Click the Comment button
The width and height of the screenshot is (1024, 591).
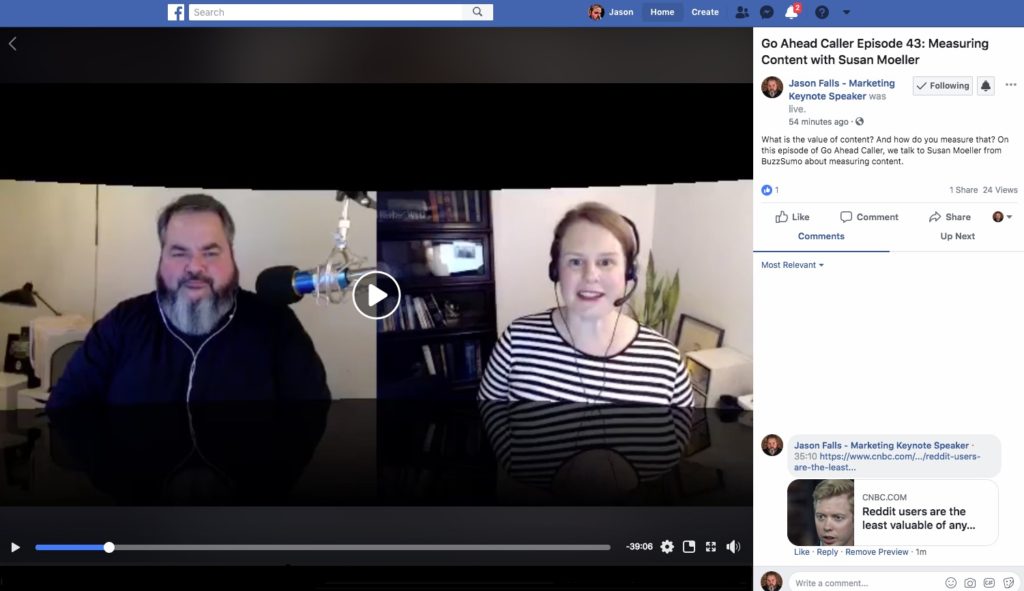pyautogui.click(x=869, y=217)
